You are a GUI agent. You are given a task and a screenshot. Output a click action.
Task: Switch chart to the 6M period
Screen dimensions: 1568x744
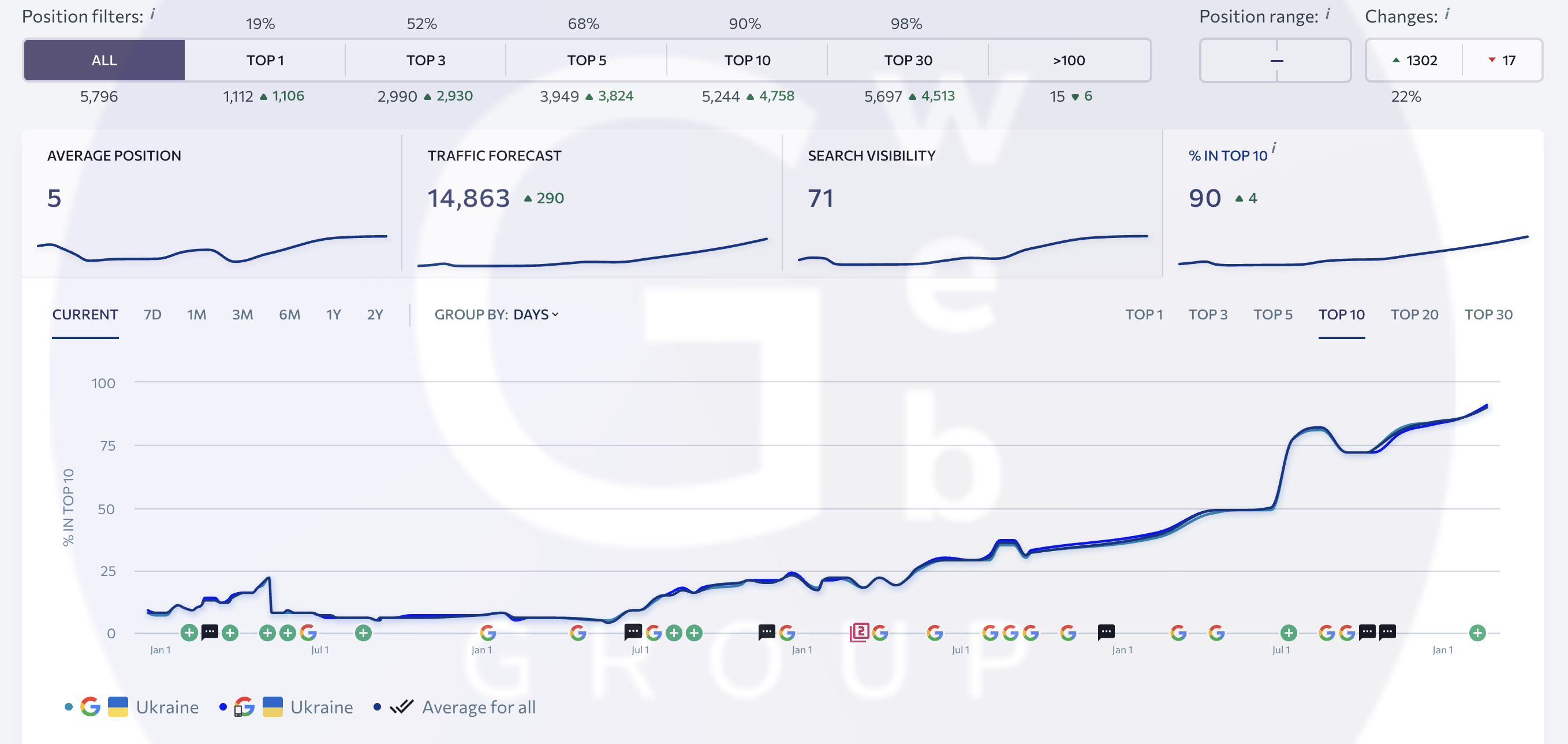289,314
